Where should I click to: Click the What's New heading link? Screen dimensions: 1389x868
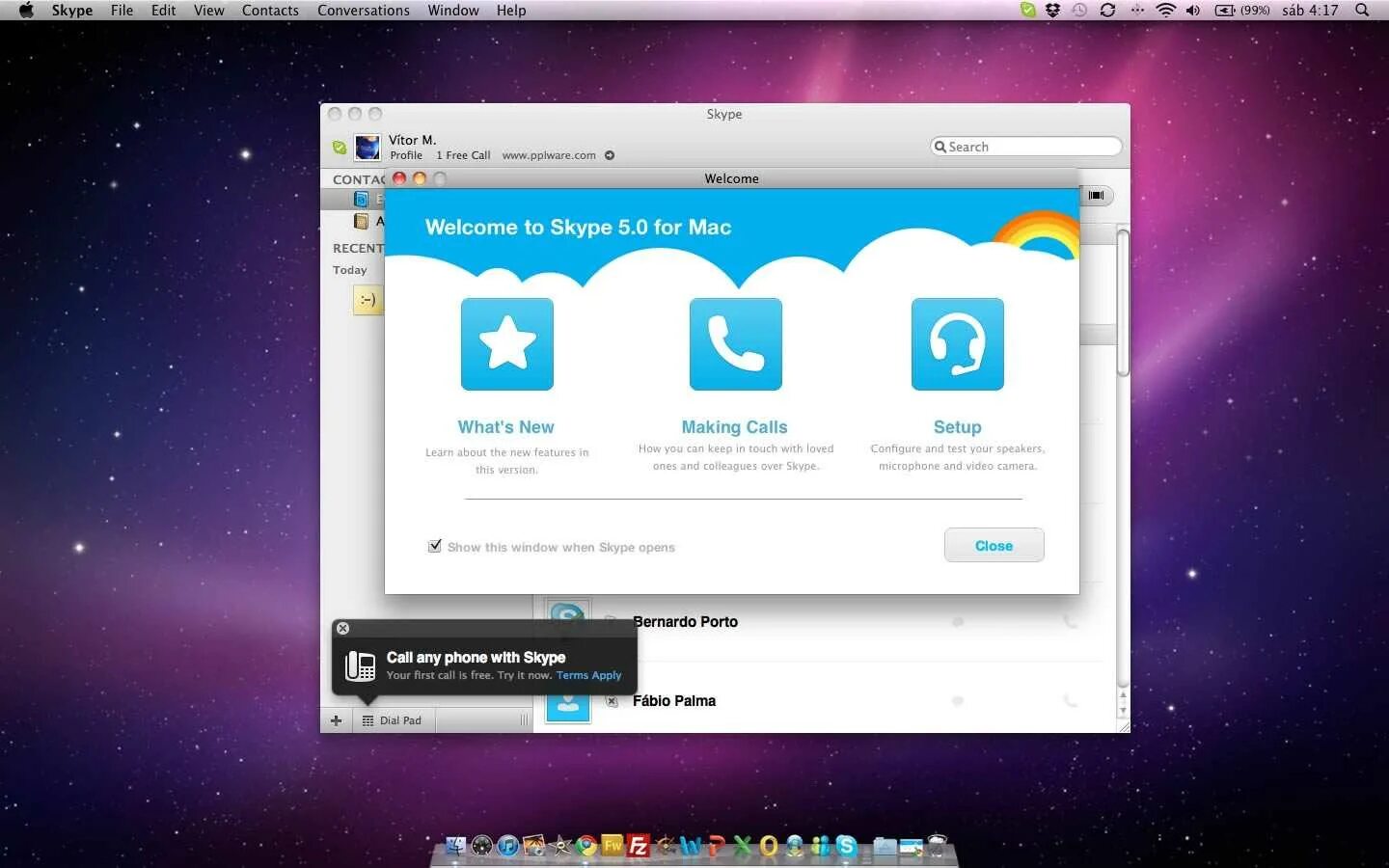click(505, 427)
